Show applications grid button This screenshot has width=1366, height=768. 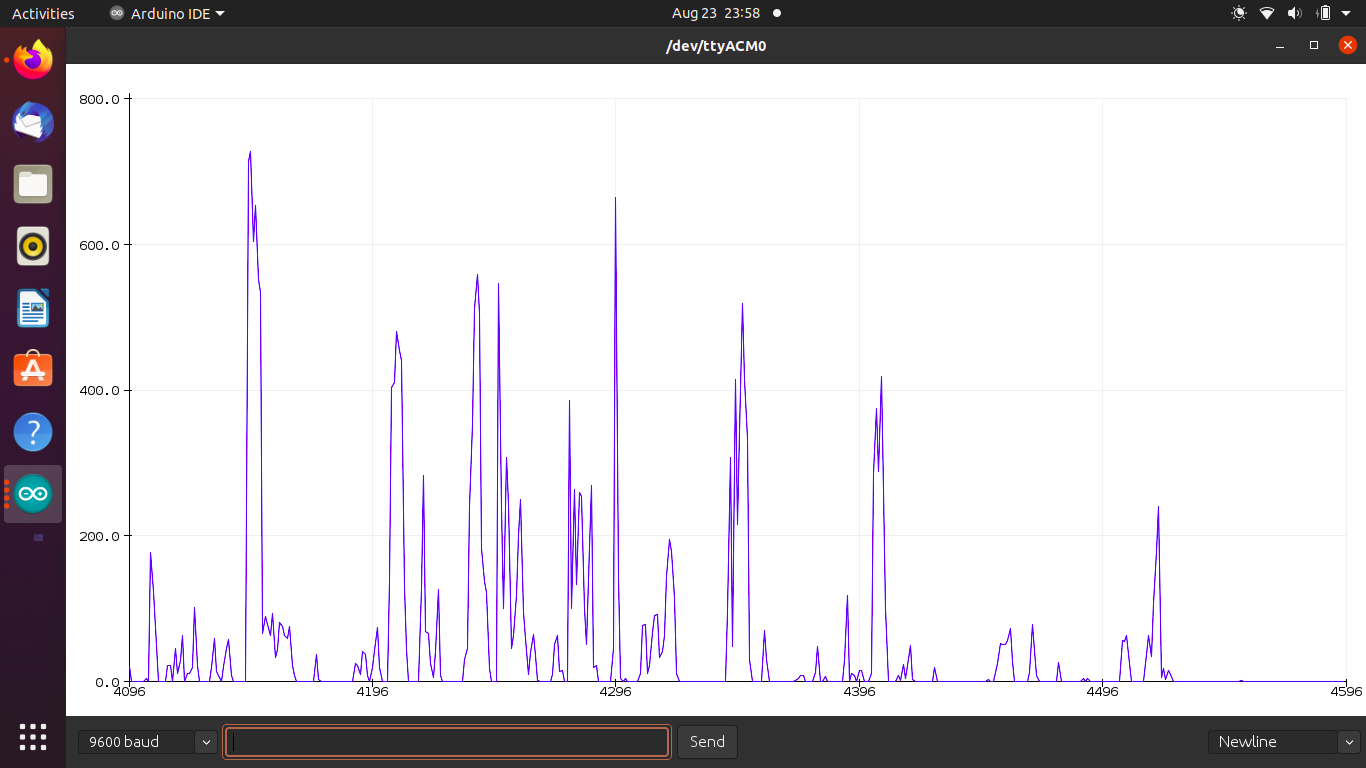[33, 736]
